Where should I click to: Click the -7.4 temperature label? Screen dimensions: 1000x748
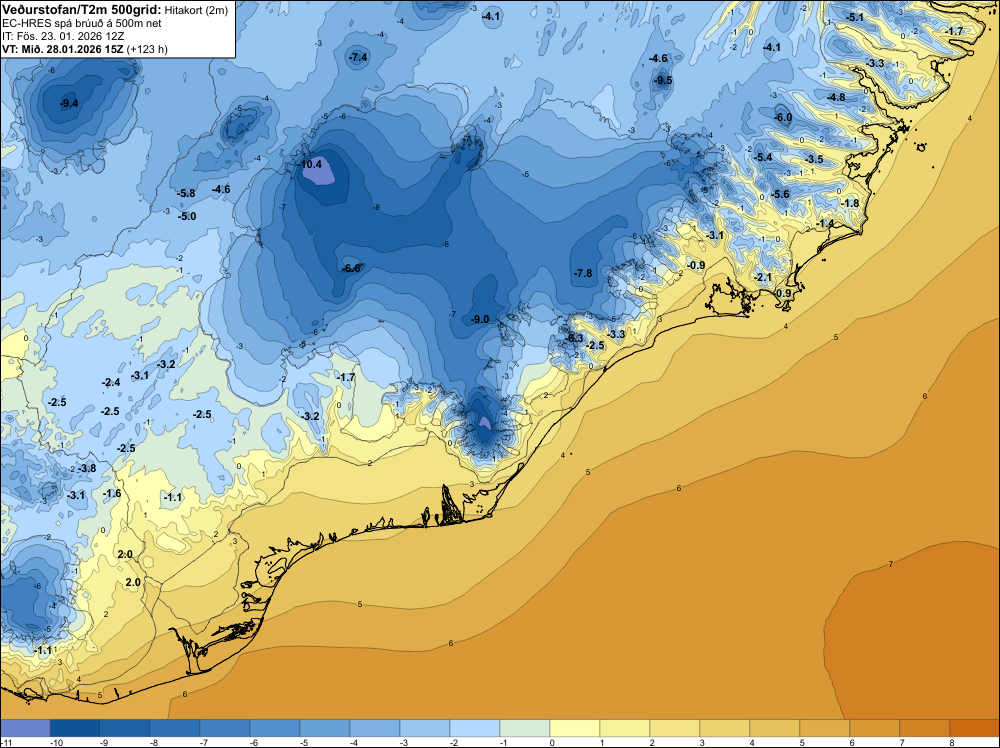[358, 57]
